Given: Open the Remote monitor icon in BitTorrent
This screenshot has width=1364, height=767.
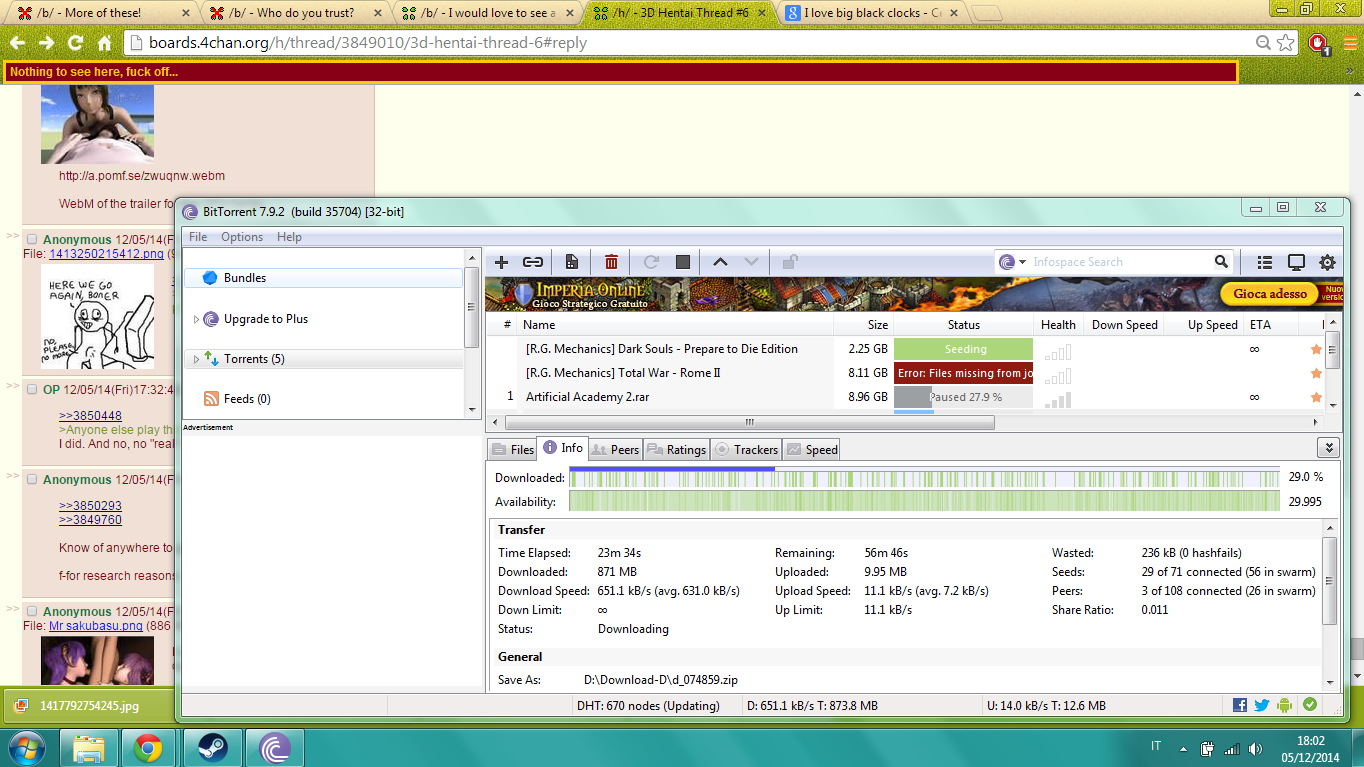Looking at the screenshot, I should [1296, 262].
